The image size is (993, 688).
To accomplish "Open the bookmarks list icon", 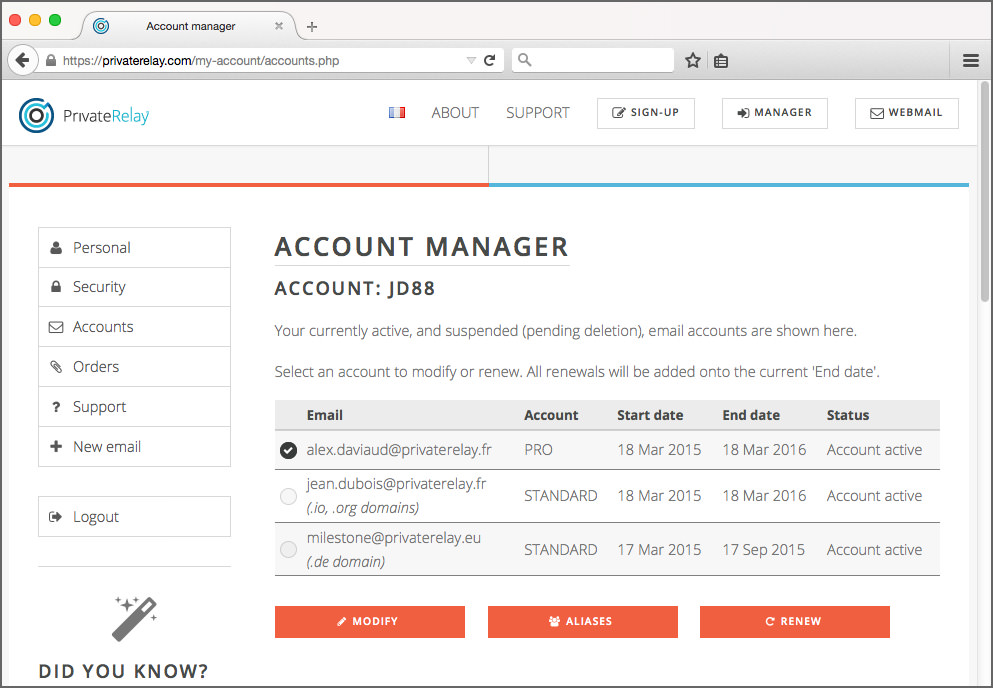I will click(721, 61).
